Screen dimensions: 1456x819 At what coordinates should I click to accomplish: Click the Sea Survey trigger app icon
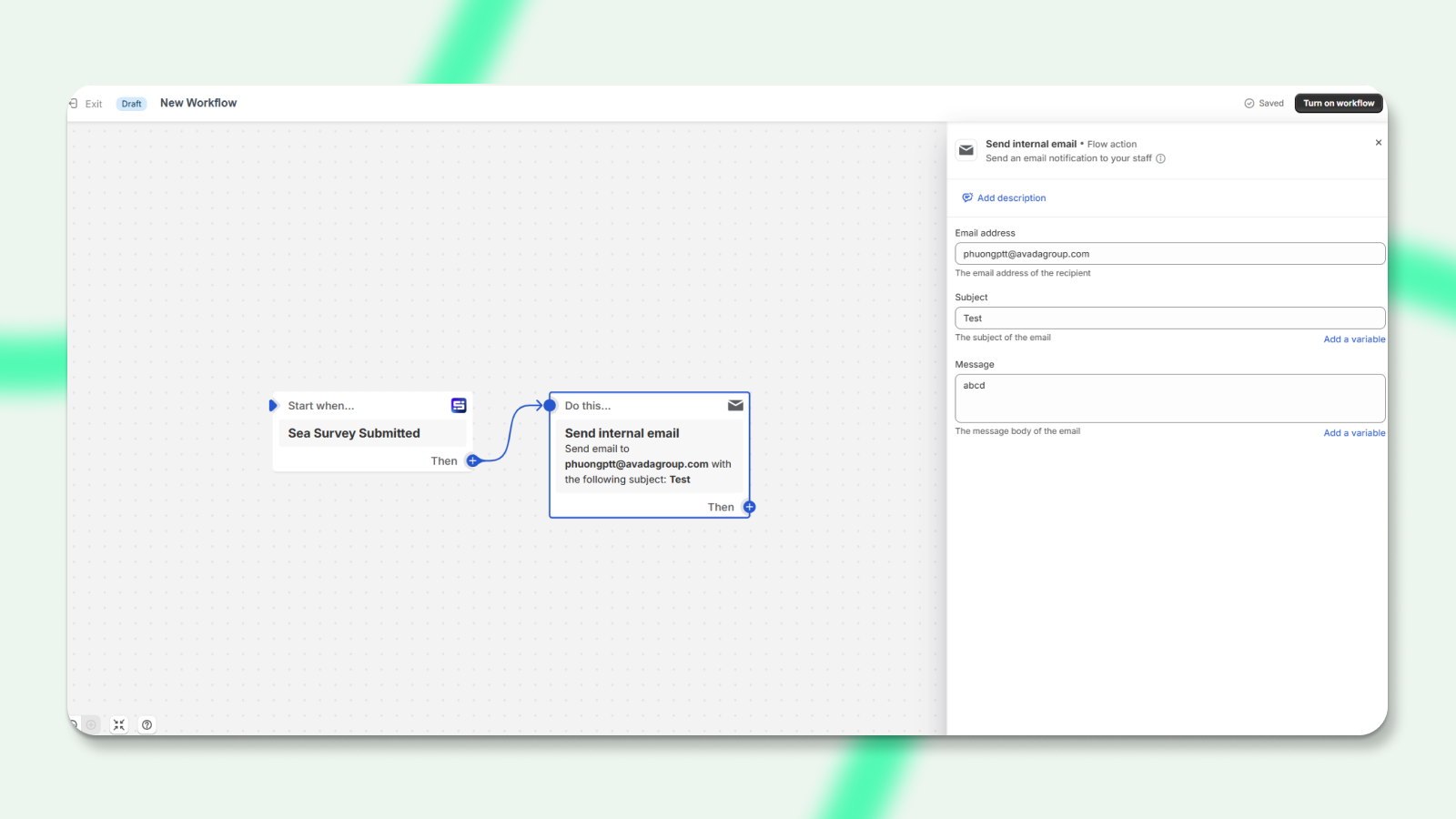point(459,405)
